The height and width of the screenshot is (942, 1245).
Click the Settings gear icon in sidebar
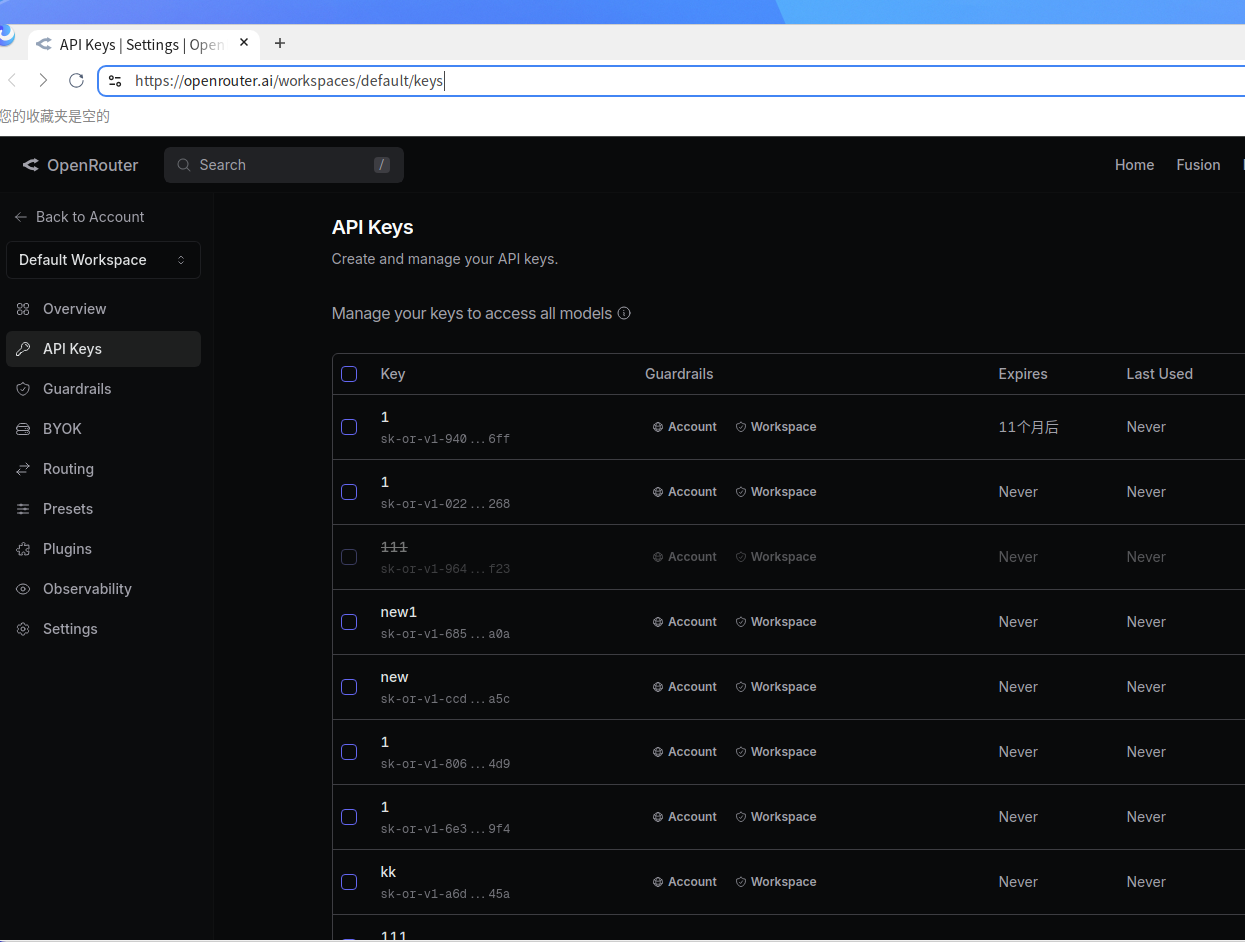tap(23, 629)
